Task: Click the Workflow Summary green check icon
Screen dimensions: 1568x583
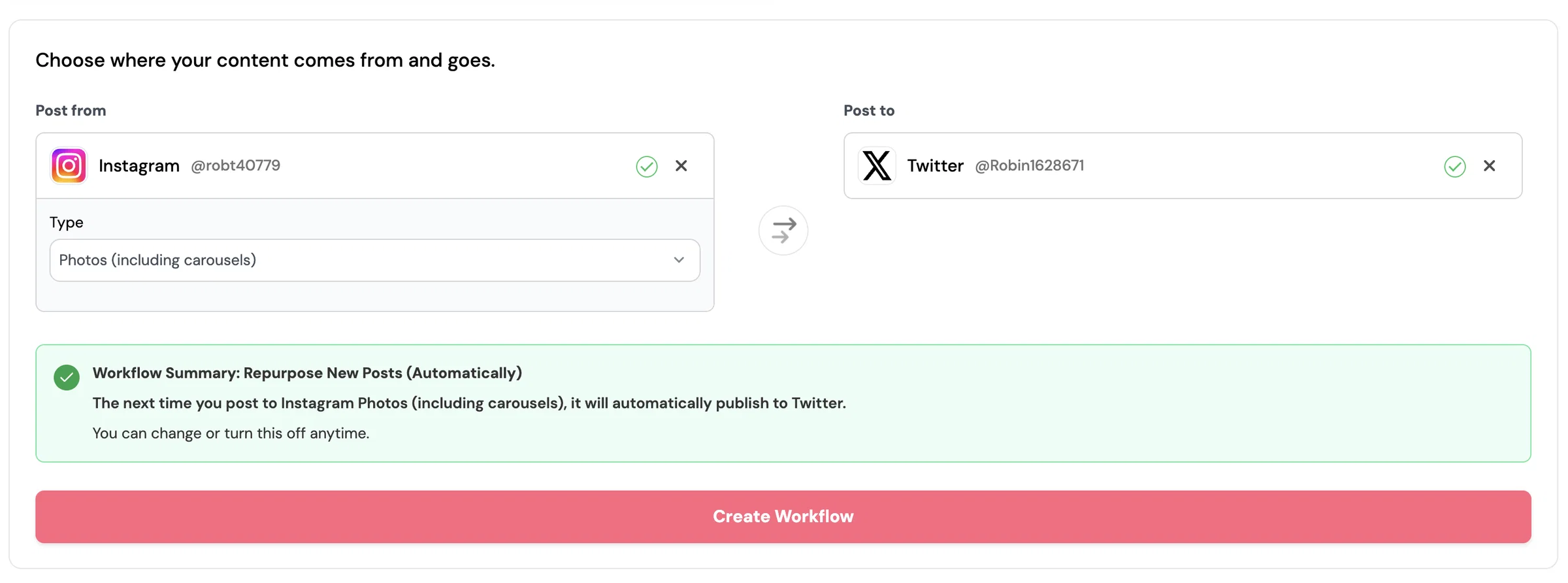Action: click(67, 377)
